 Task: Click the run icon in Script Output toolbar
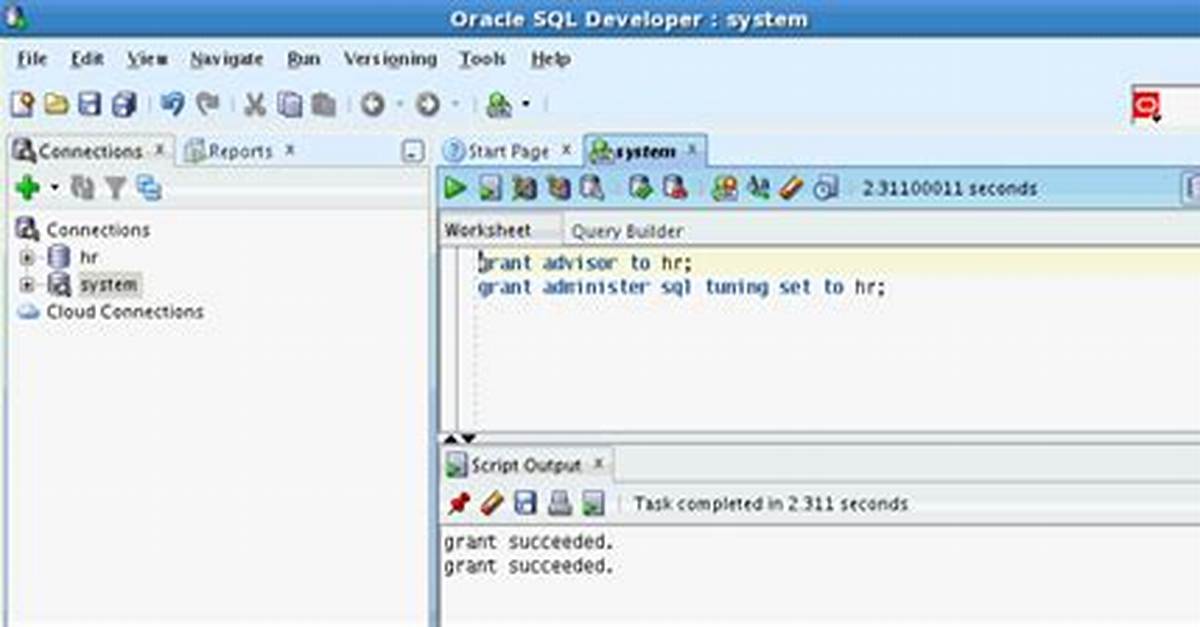[593, 503]
